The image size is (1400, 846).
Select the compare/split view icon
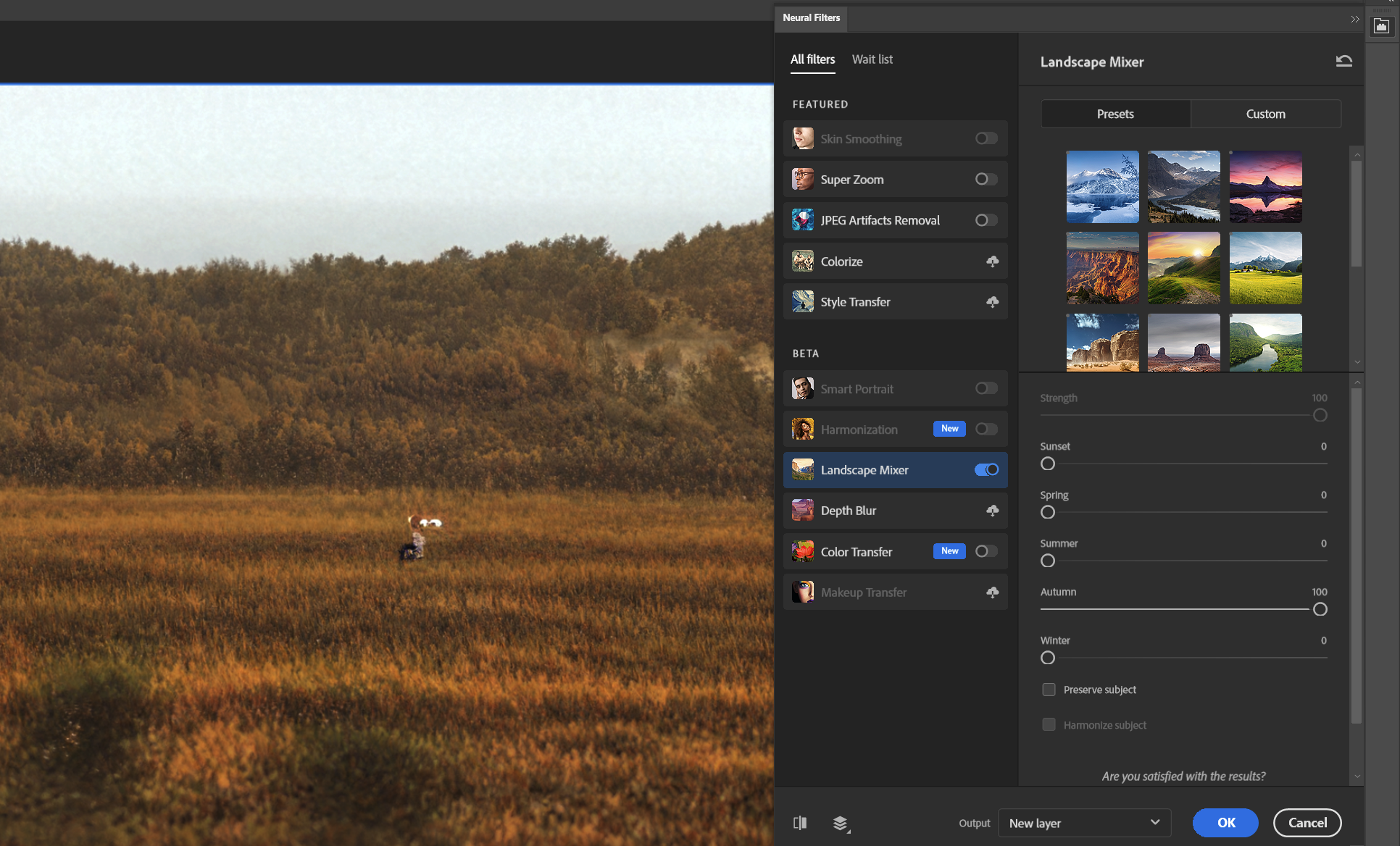tap(800, 823)
